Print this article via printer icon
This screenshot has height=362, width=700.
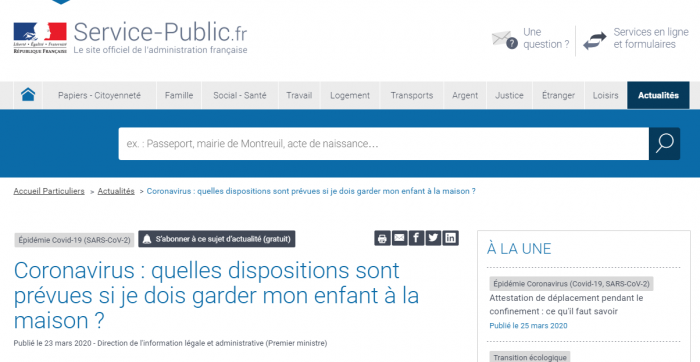(x=382, y=238)
